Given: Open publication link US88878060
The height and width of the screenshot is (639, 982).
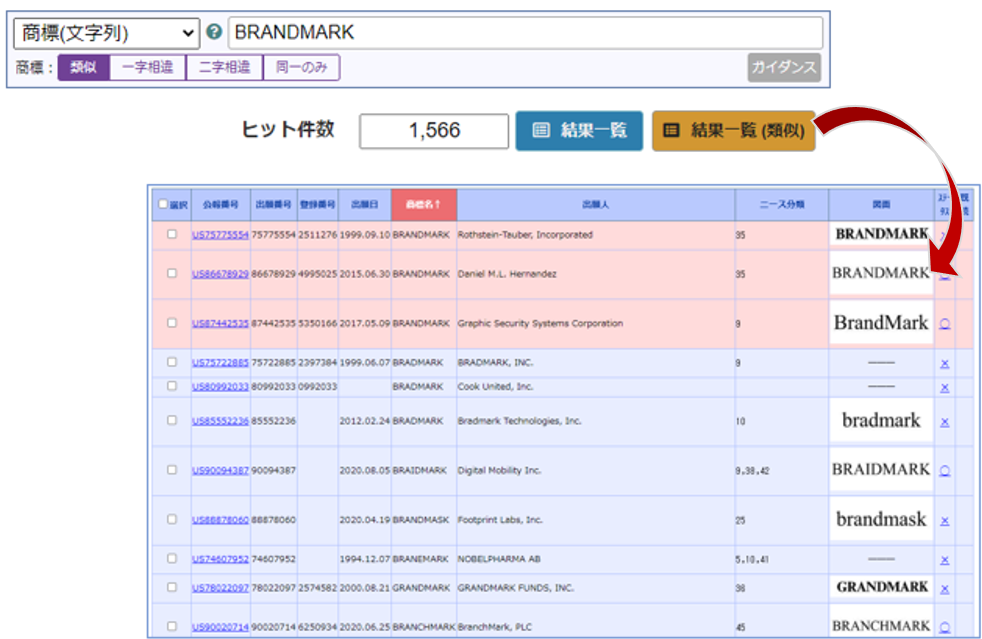Looking at the screenshot, I should click(220, 520).
